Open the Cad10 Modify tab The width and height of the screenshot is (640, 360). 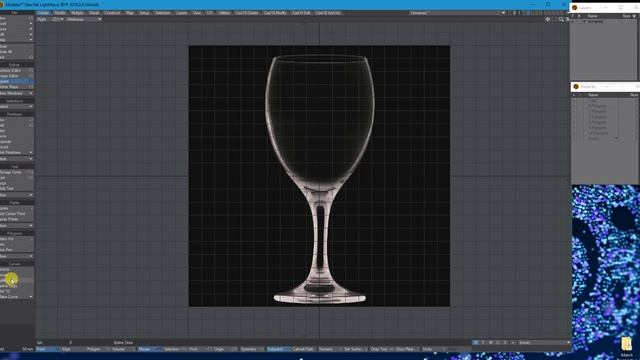(275, 13)
